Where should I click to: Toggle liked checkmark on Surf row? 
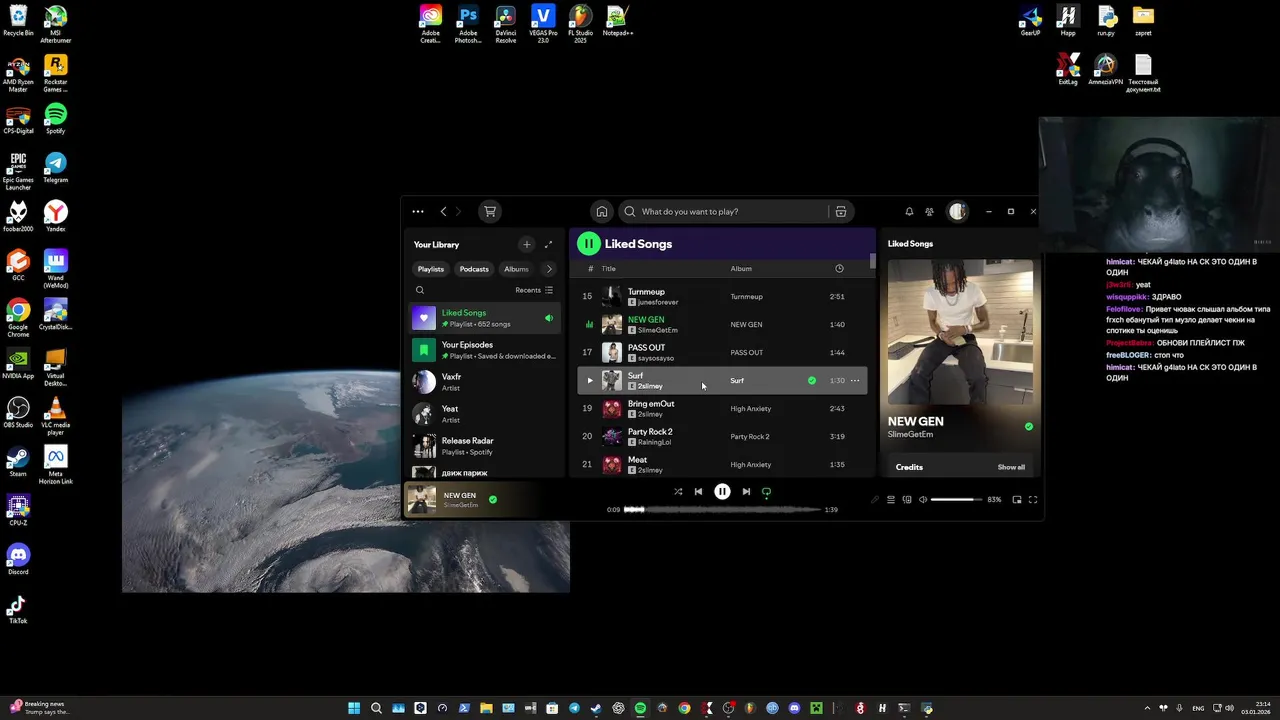coord(812,380)
